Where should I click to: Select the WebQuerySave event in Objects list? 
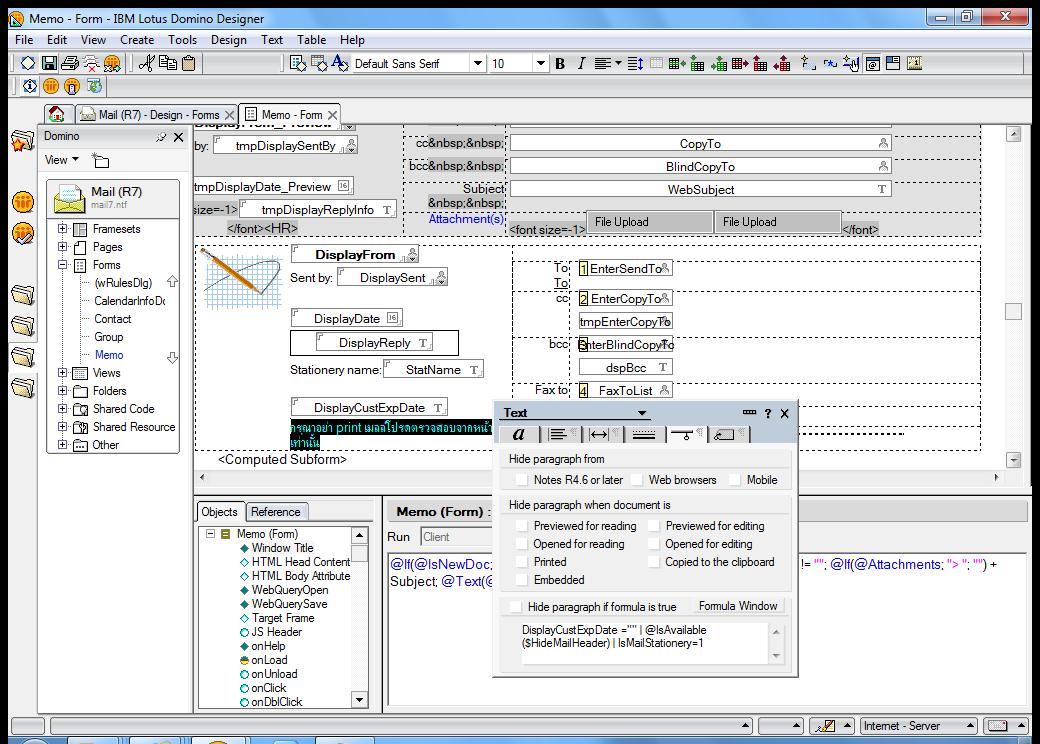click(289, 604)
